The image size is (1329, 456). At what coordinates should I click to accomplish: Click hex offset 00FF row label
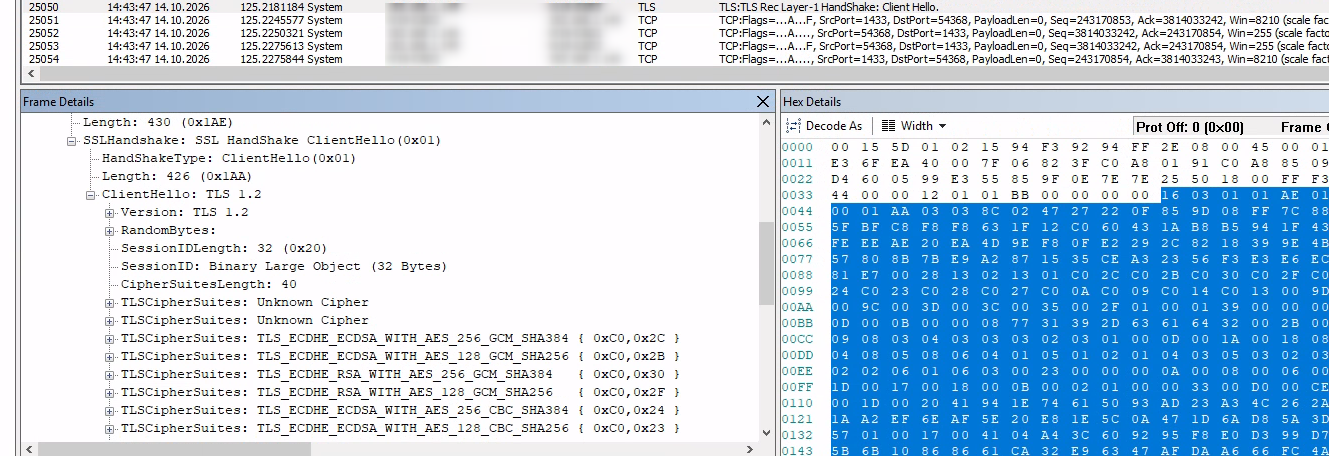point(797,387)
